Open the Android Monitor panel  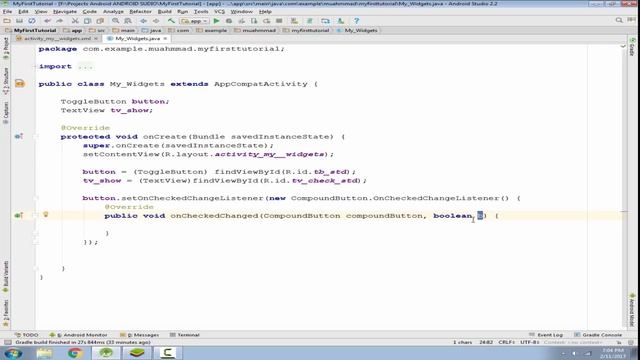pyautogui.click(x=78, y=335)
